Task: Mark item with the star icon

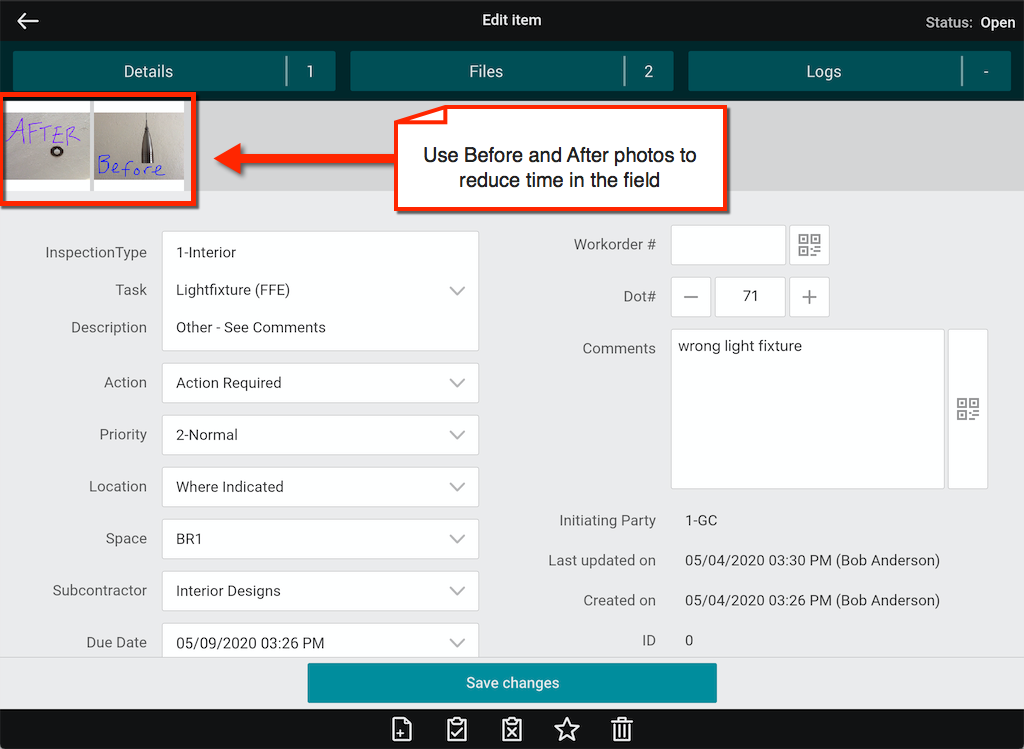Action: tap(567, 729)
